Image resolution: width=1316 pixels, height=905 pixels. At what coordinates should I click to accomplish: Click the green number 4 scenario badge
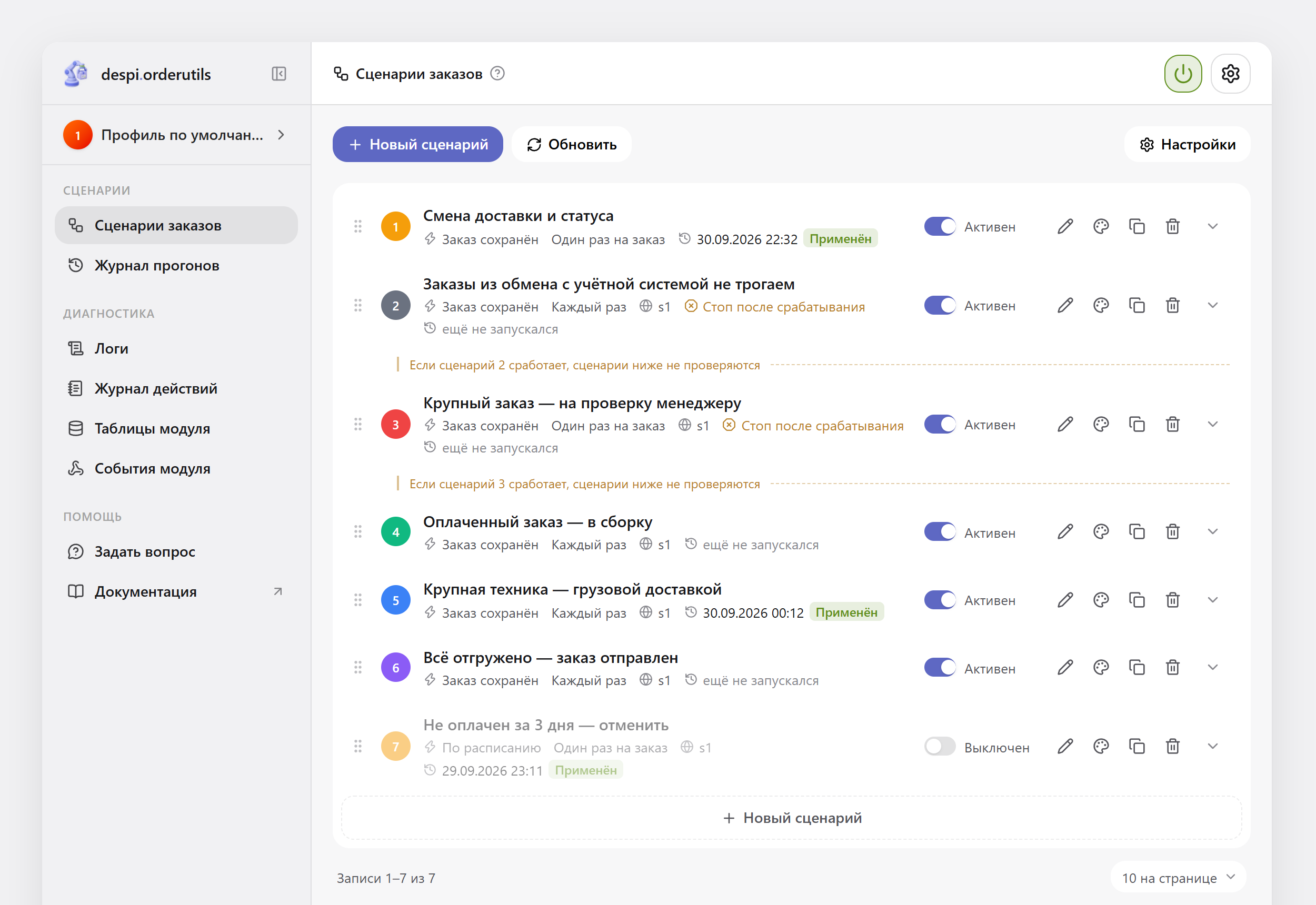click(395, 532)
